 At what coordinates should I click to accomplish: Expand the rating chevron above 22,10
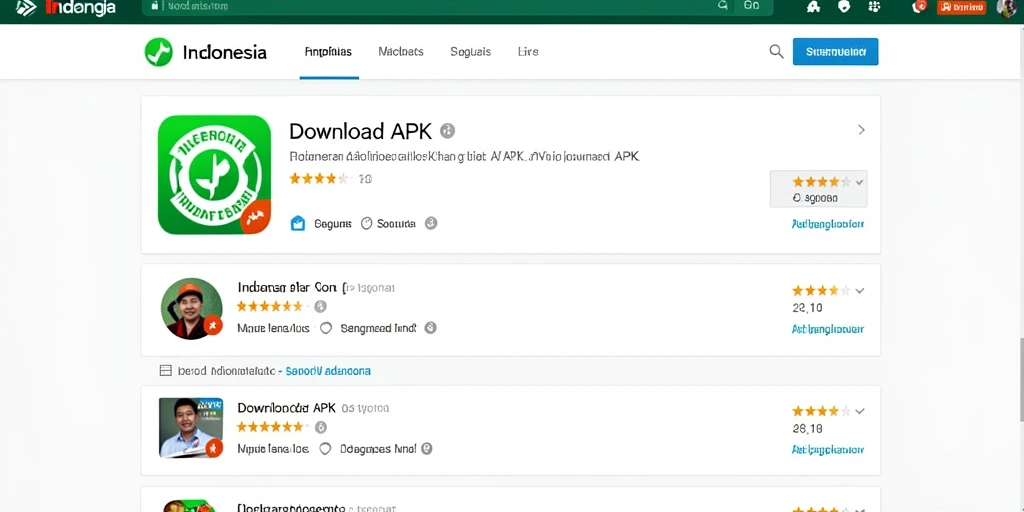[859, 291]
